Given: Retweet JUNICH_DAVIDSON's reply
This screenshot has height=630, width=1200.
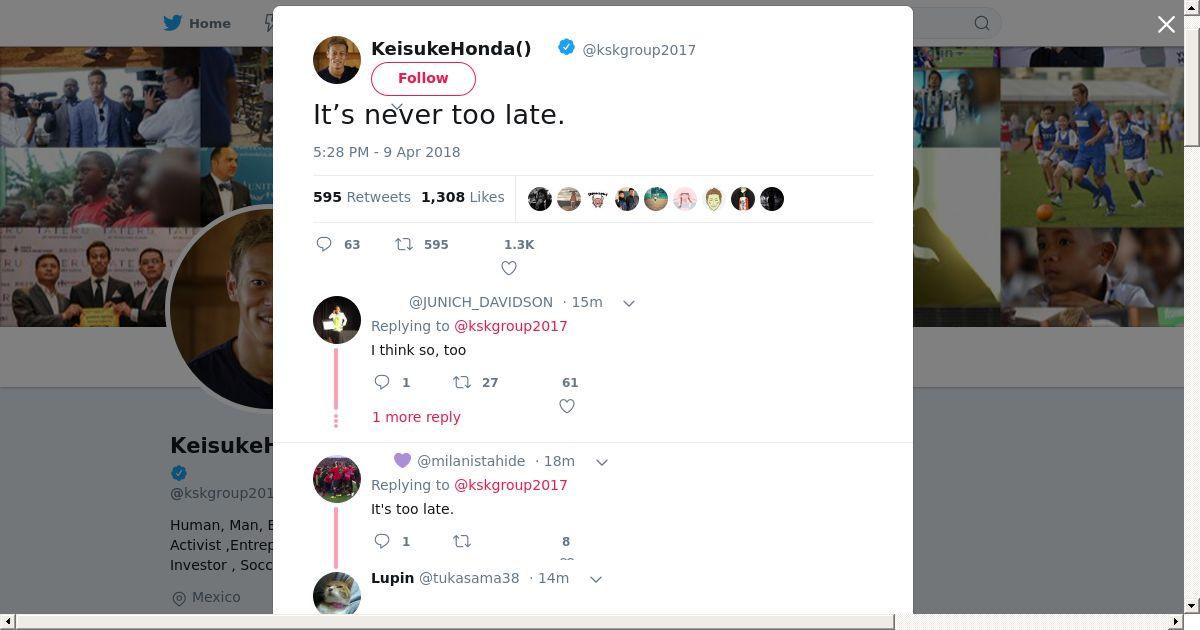Looking at the screenshot, I should click(x=462, y=382).
